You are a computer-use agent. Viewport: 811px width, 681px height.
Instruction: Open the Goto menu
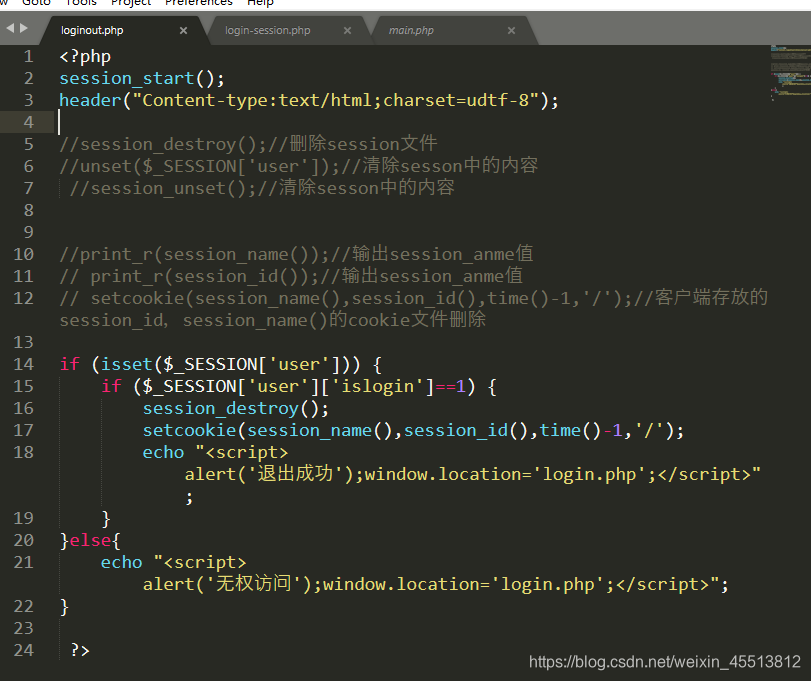[x=36, y=3]
